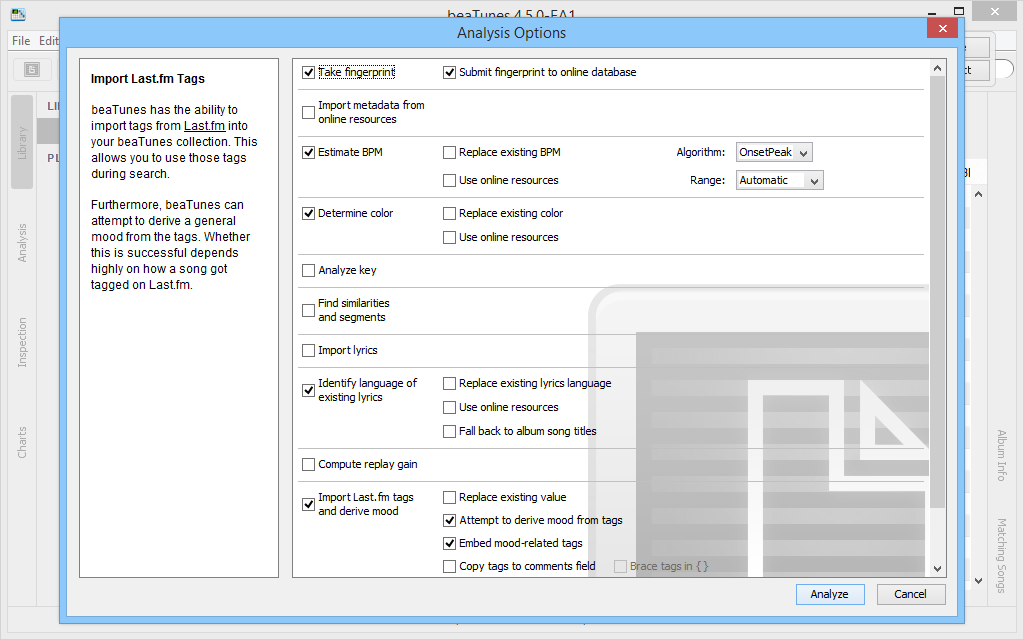This screenshot has width=1024, height=640.
Task: Enable the Analyze key option
Action: point(309,270)
